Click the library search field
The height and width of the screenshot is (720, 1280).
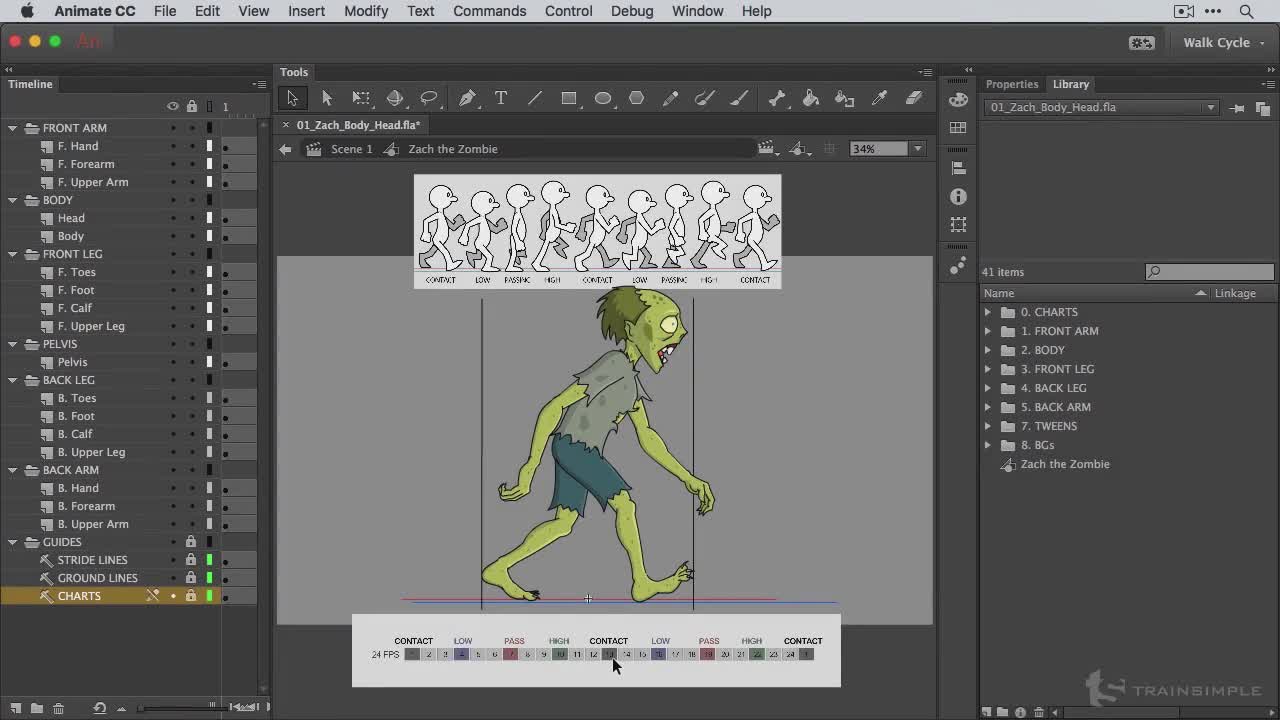[1210, 271]
